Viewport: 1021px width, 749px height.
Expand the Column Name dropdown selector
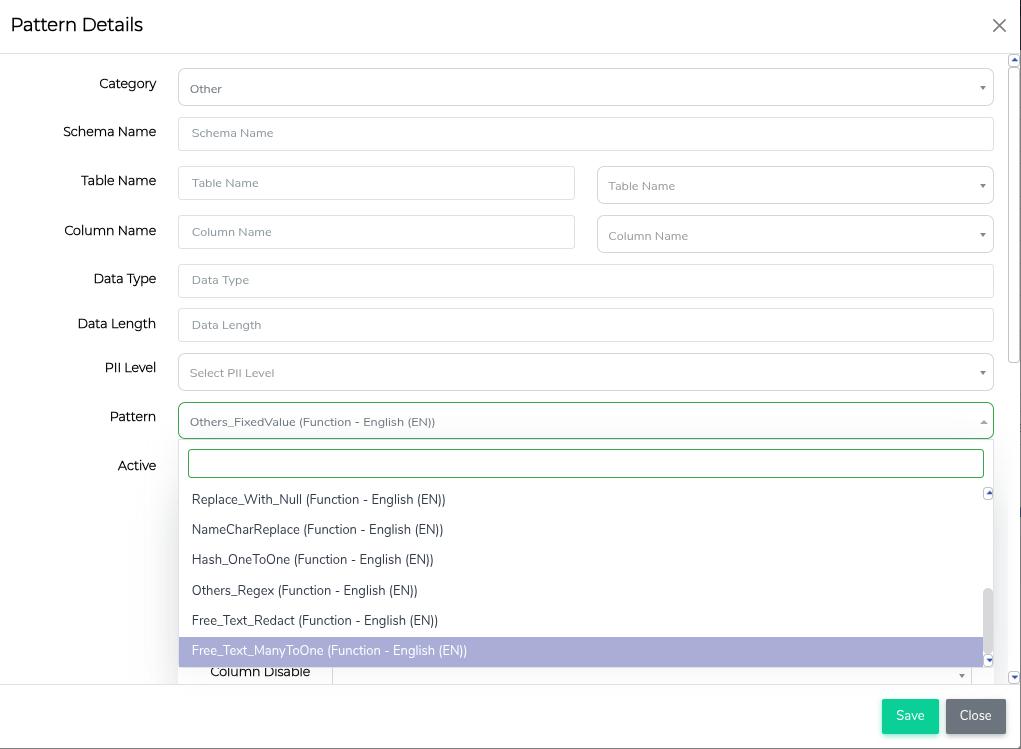(x=794, y=236)
